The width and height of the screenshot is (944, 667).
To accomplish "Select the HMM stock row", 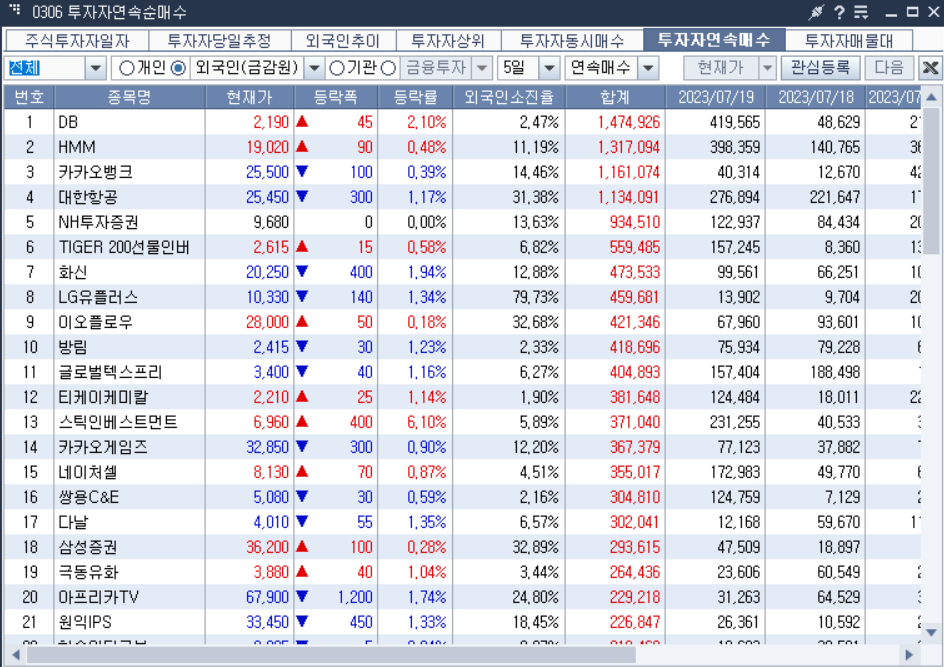I will [x=462, y=147].
